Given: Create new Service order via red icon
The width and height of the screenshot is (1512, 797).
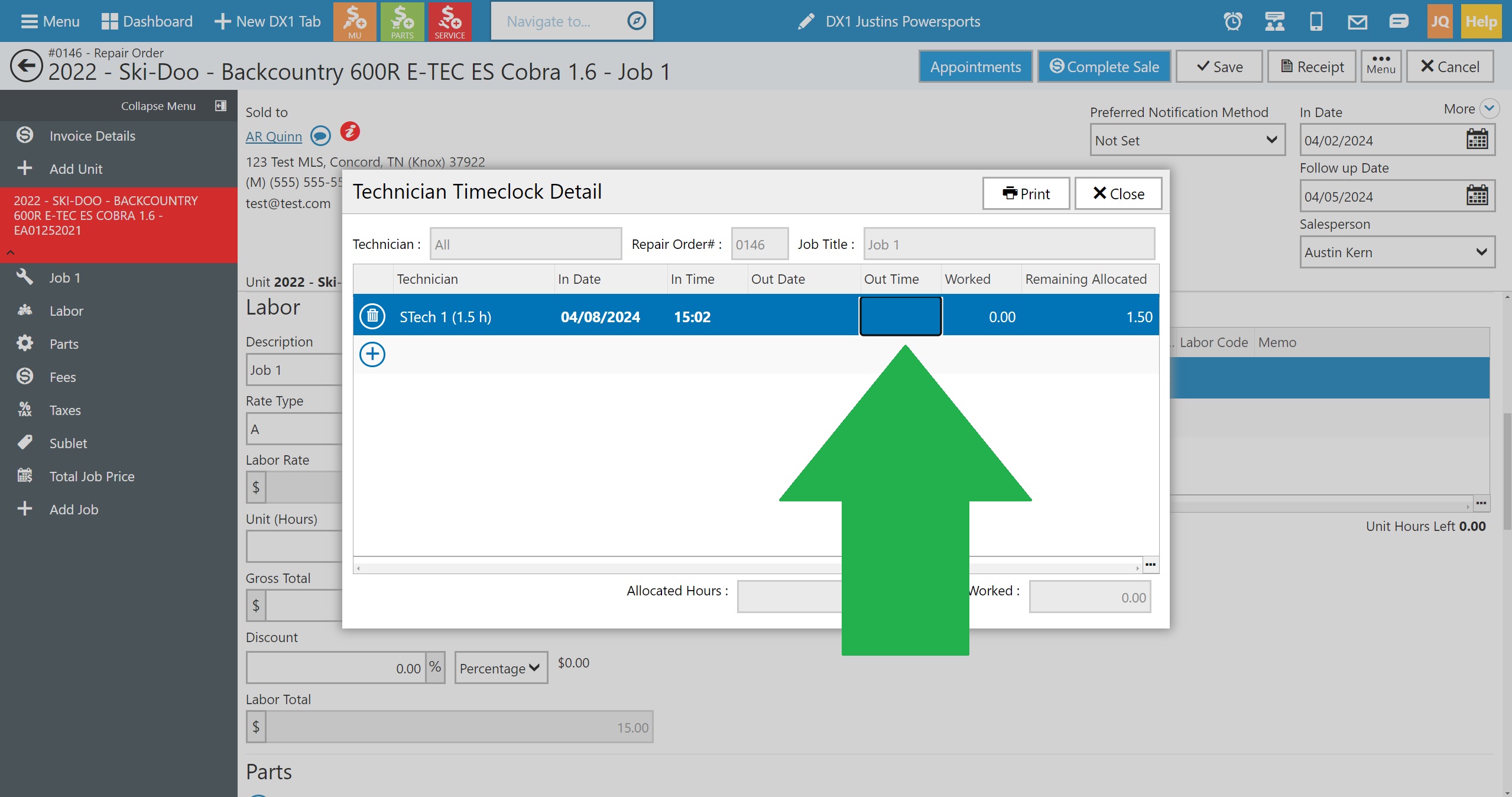Looking at the screenshot, I should tap(449, 21).
